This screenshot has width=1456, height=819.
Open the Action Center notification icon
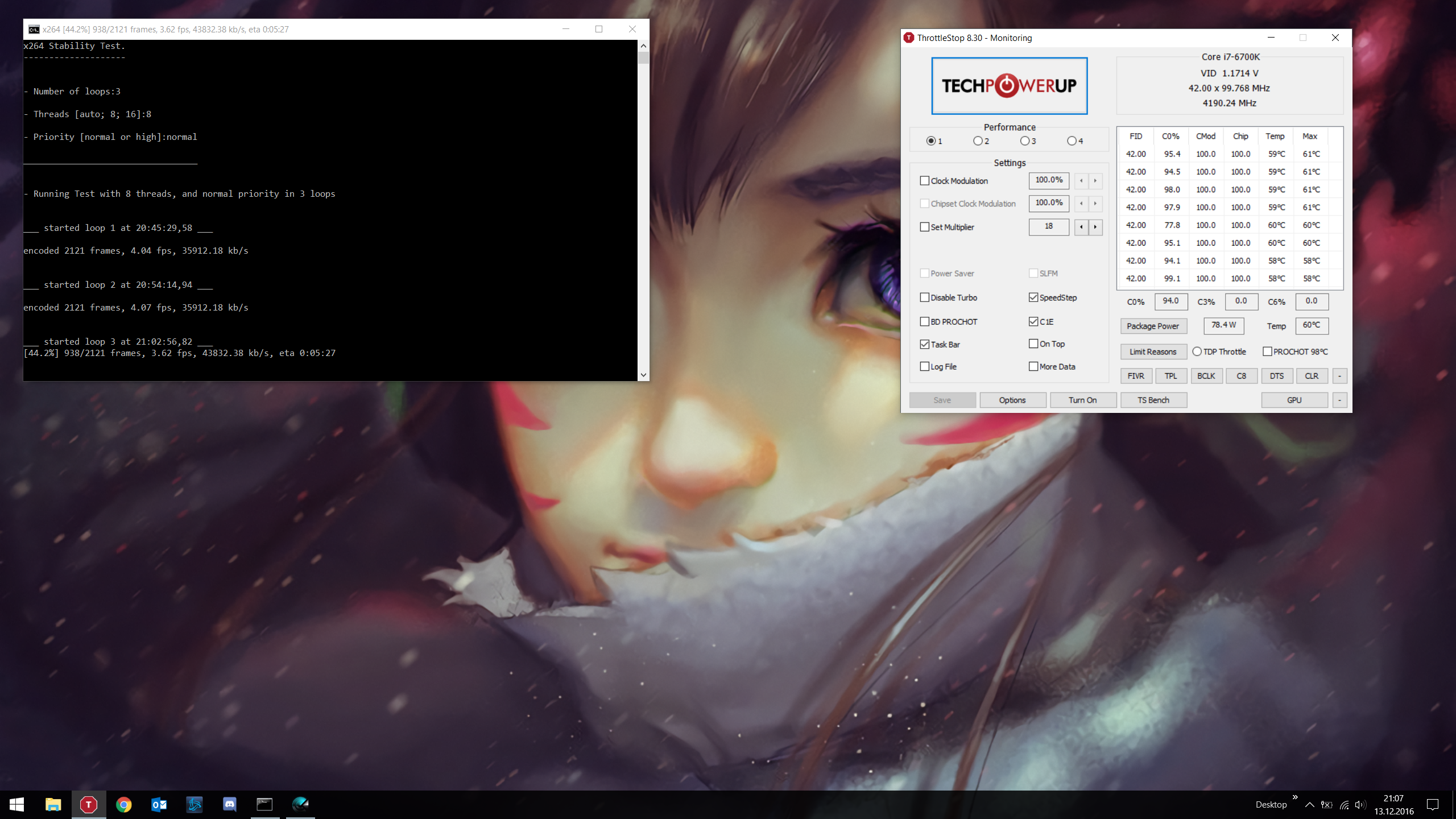tap(1433, 804)
